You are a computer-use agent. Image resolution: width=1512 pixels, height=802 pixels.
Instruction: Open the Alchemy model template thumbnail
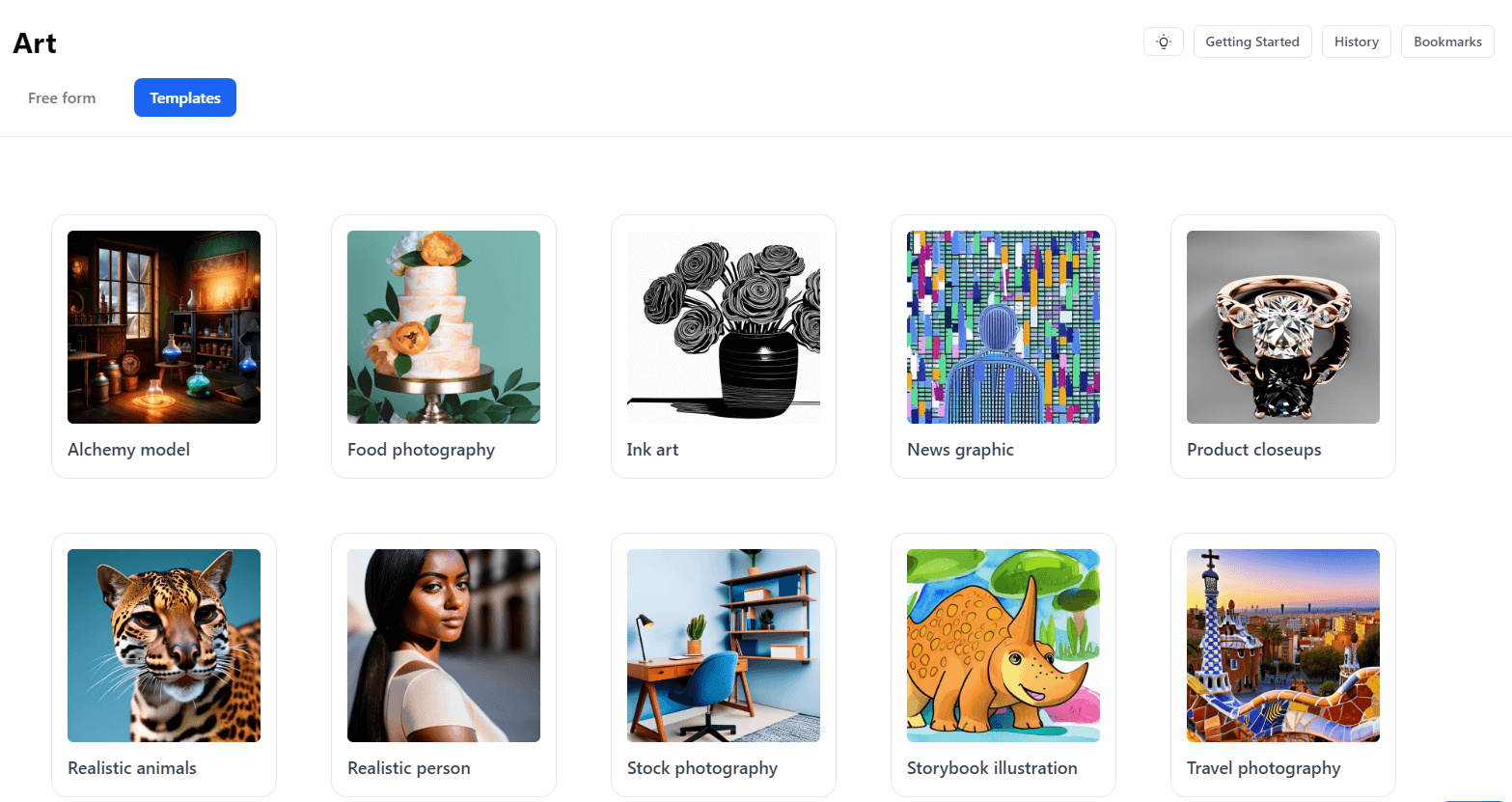coord(164,327)
